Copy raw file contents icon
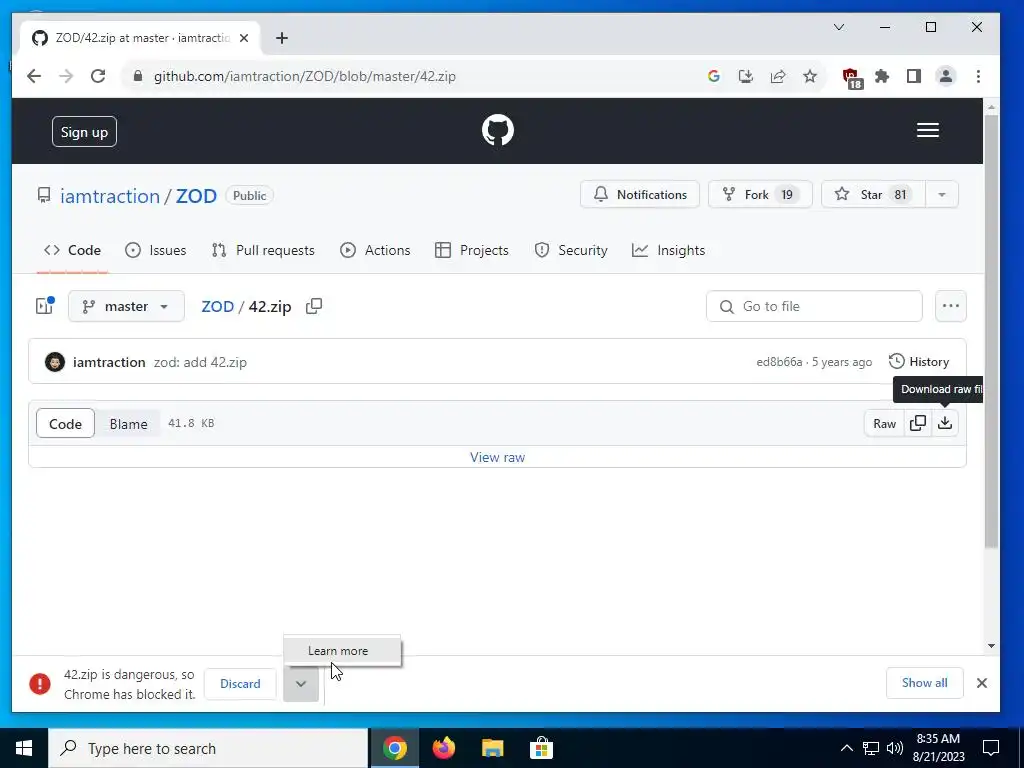 (918, 423)
